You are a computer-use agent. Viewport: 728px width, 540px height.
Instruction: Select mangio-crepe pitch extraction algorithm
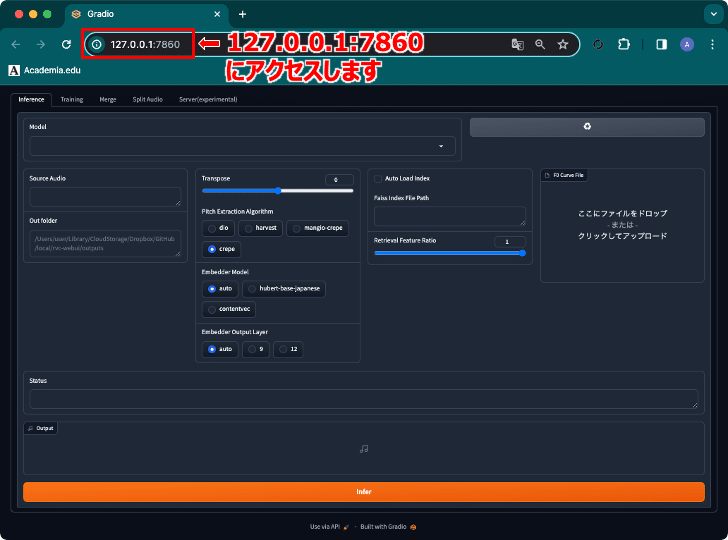pos(318,228)
